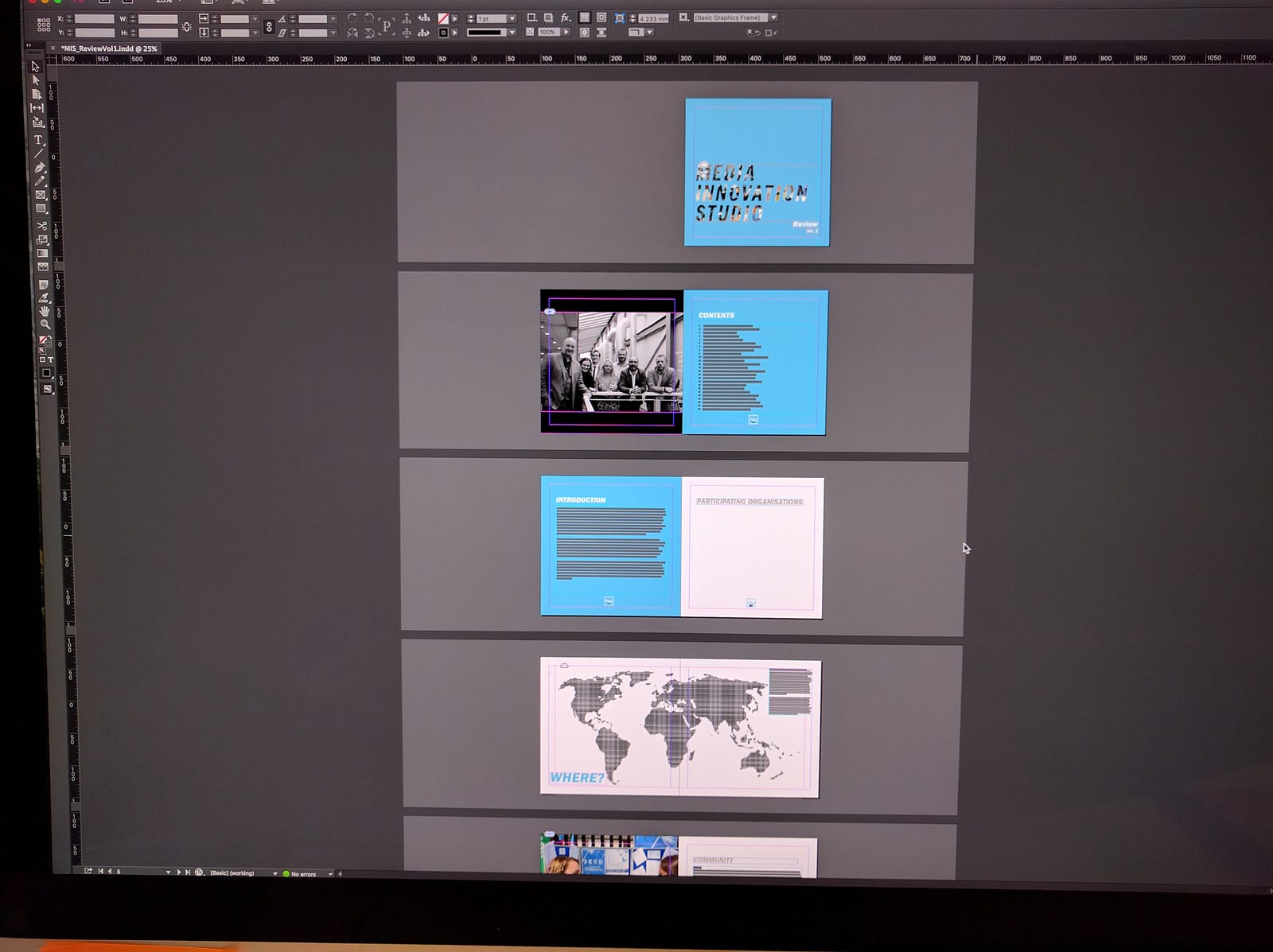The image size is (1273, 952).
Task: Rotate 90 degrees counter-clockwise
Action: click(x=369, y=18)
